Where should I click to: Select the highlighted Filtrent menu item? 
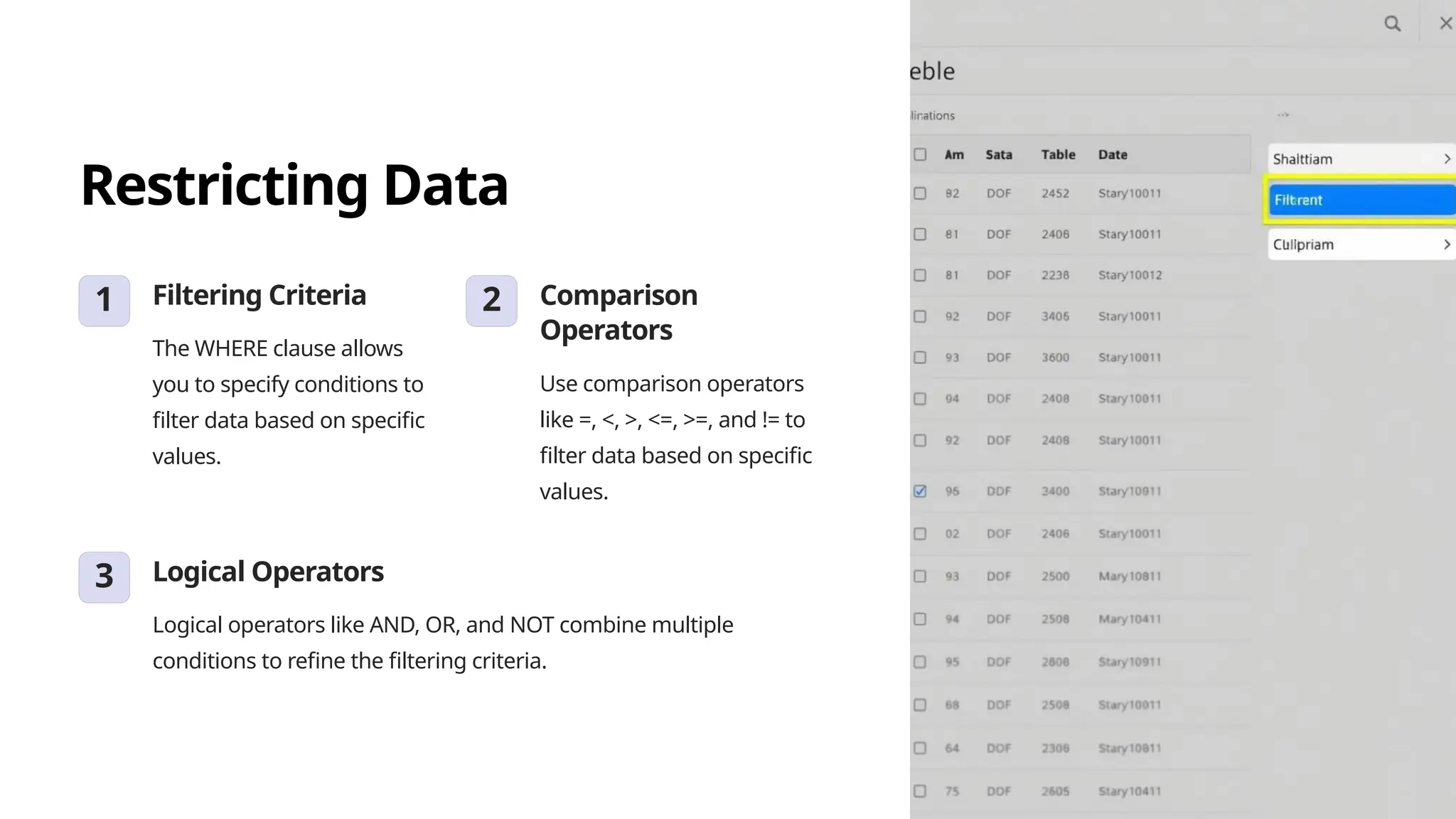coord(1361,200)
